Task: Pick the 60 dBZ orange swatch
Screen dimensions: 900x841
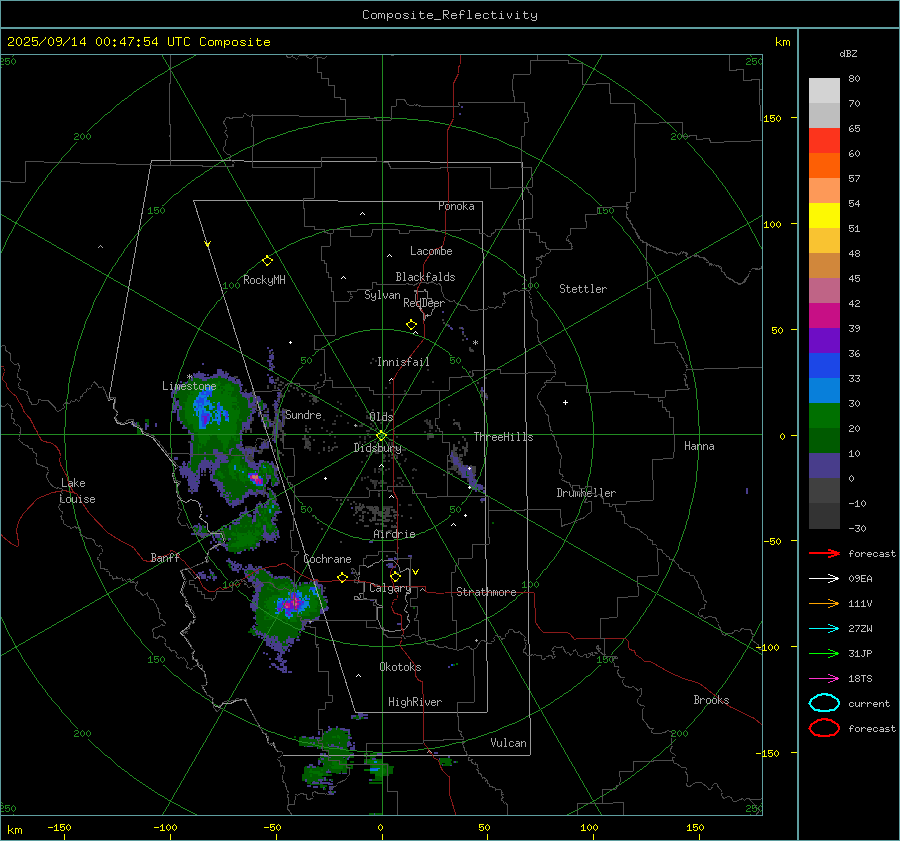Action: pyautogui.click(x=824, y=166)
